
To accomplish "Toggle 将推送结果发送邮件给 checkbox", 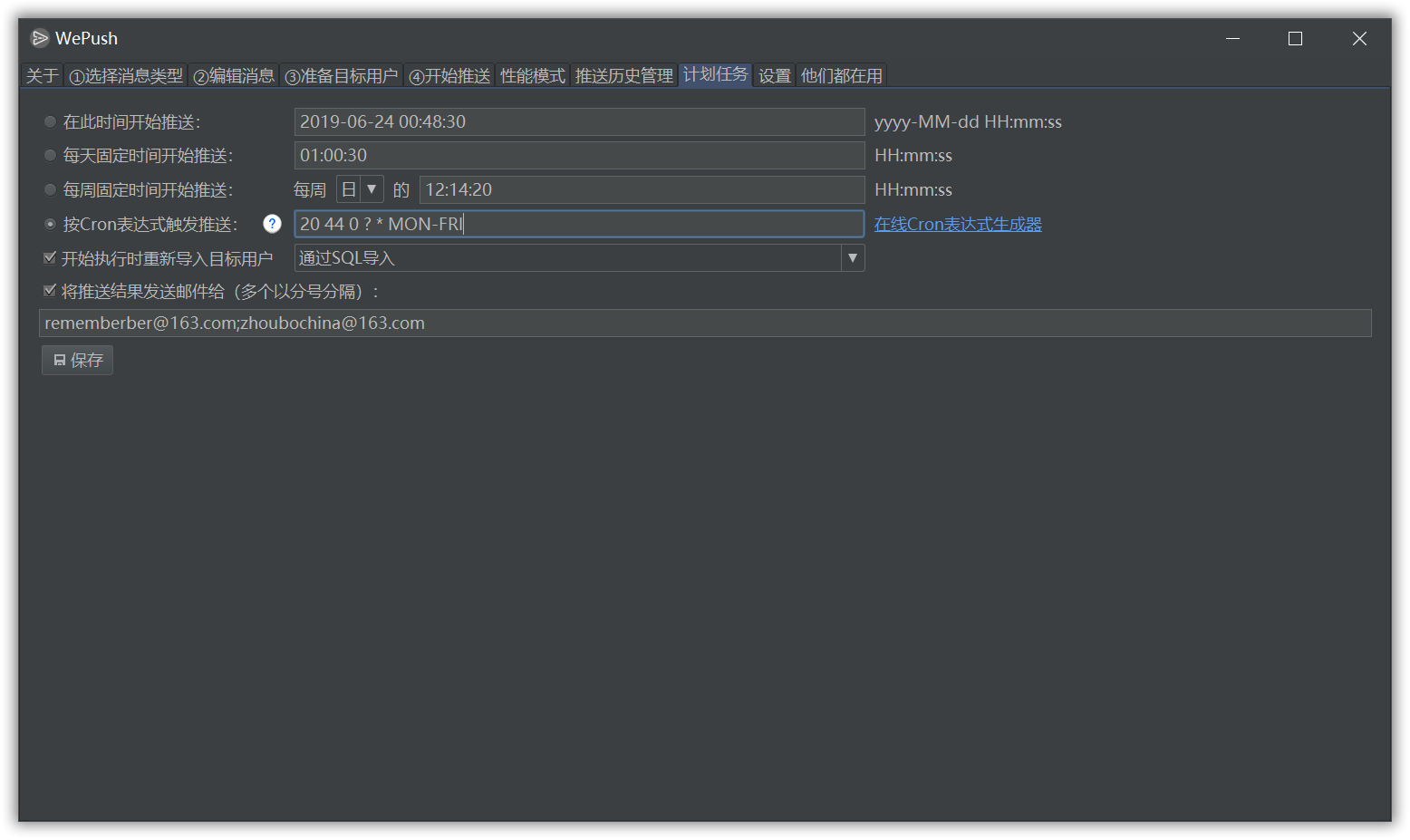I will pyautogui.click(x=50, y=291).
